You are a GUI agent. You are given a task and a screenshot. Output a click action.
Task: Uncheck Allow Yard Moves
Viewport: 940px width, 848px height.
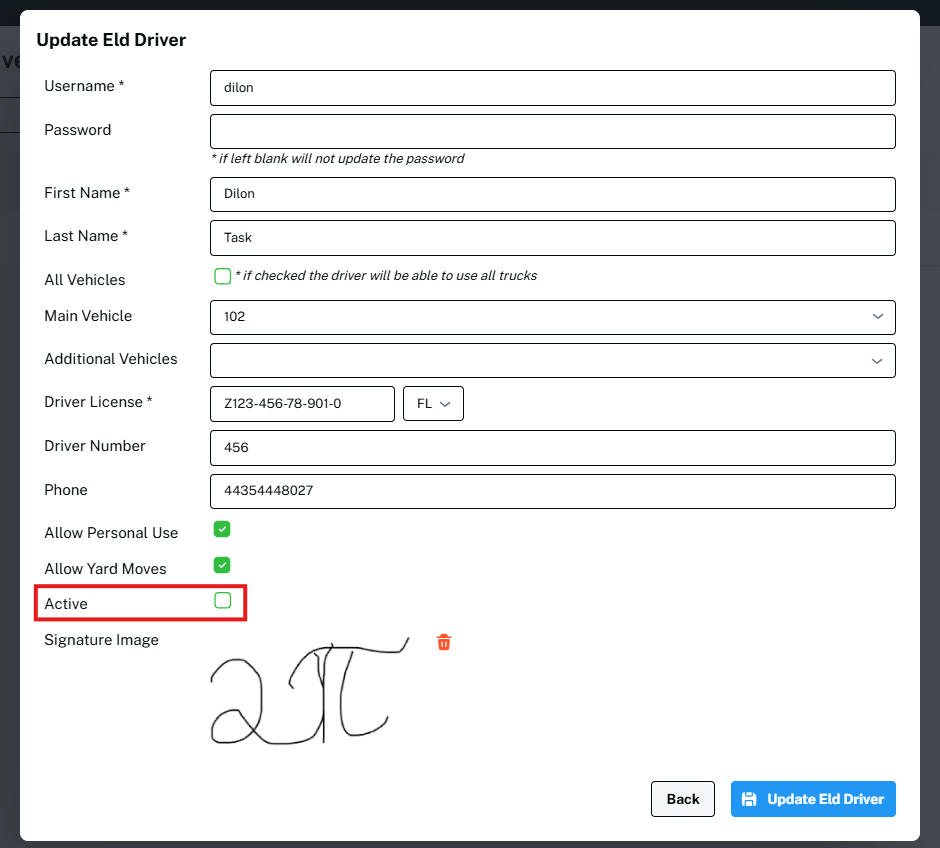tap(223, 565)
